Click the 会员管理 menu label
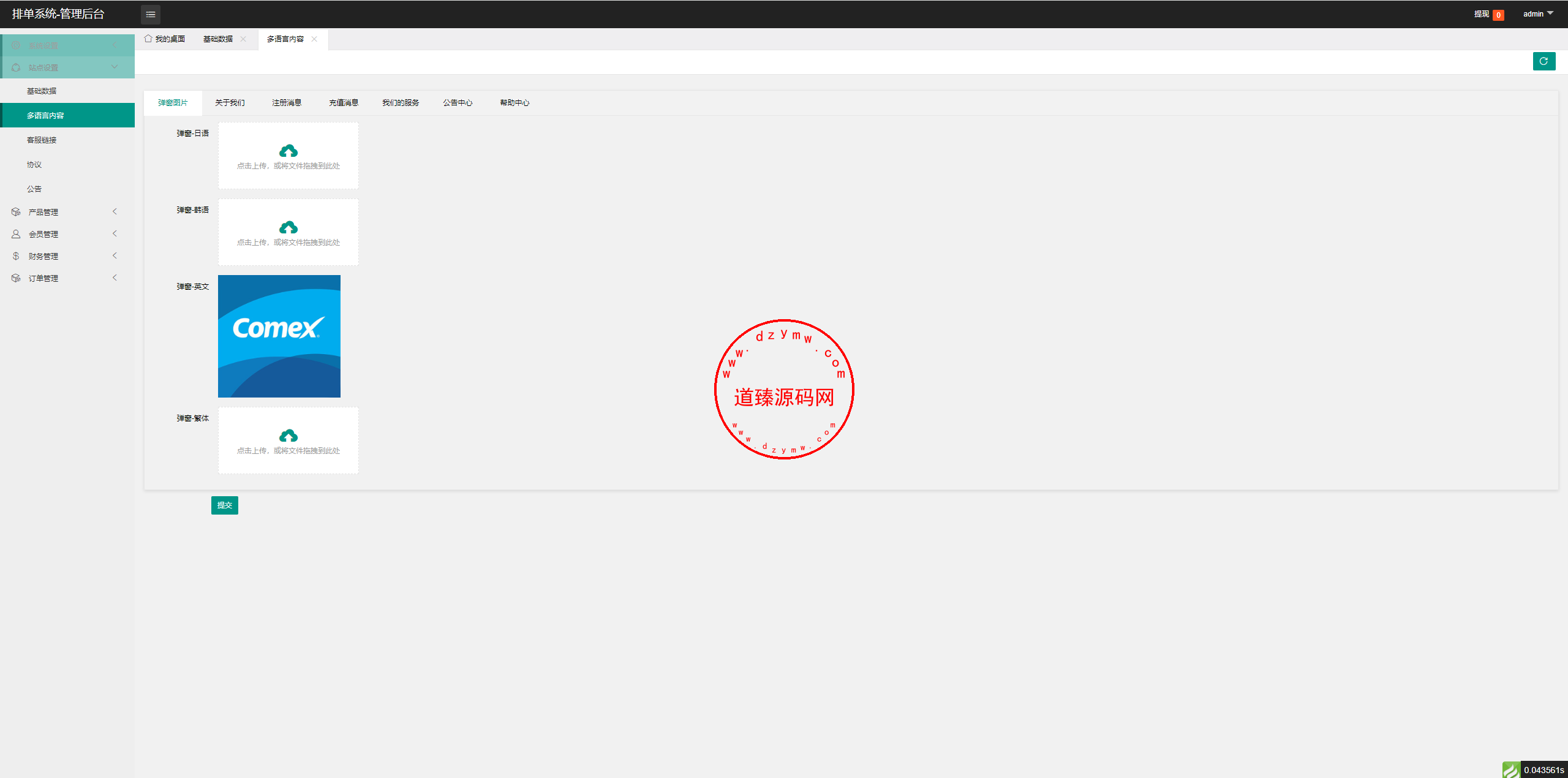Viewport: 1568px width, 778px height. point(43,234)
